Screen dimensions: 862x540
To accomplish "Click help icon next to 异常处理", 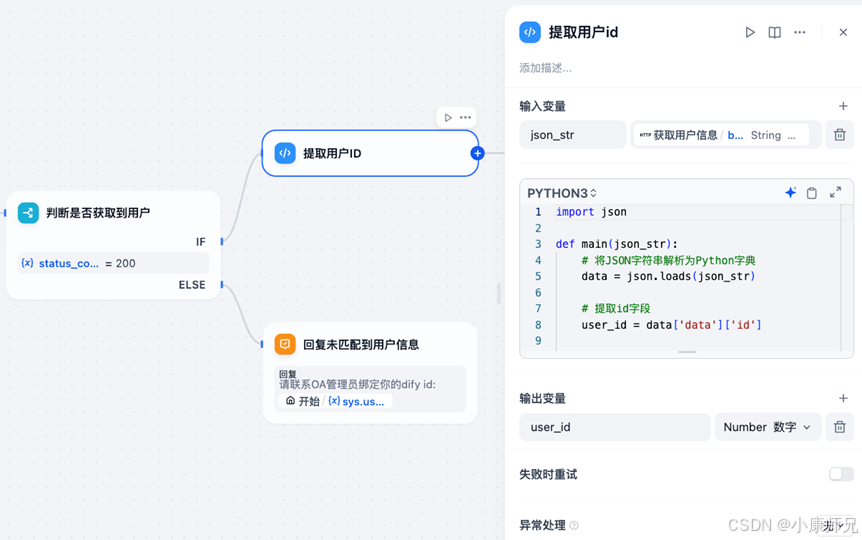I will tap(574, 525).
